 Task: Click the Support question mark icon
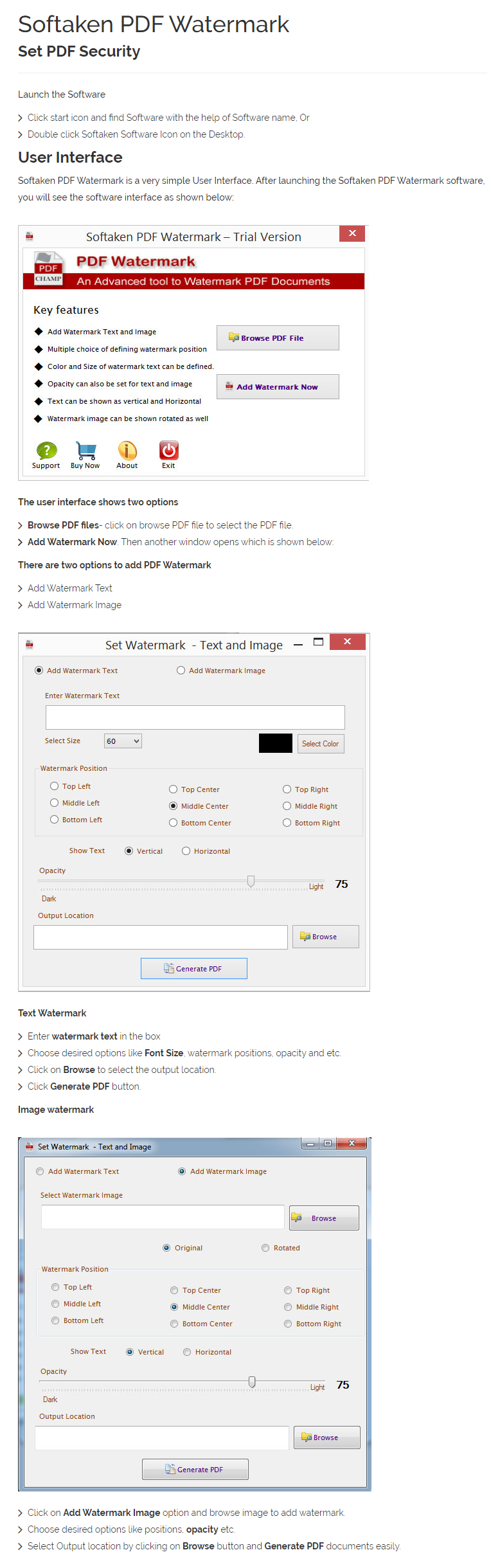coord(46,450)
